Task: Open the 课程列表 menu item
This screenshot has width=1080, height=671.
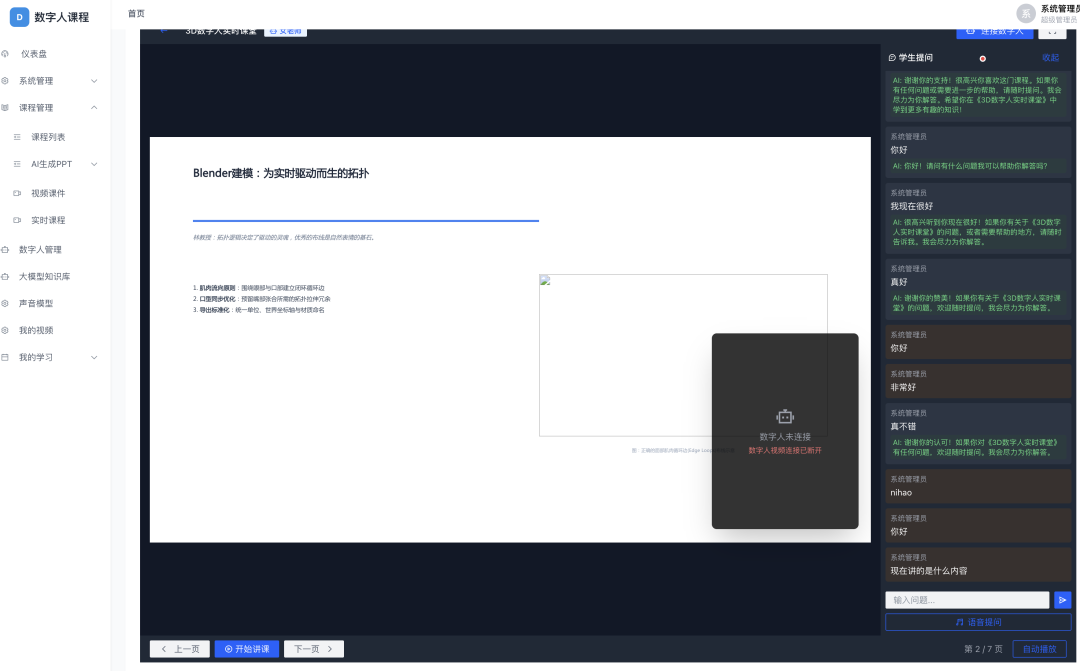Action: pos(48,137)
